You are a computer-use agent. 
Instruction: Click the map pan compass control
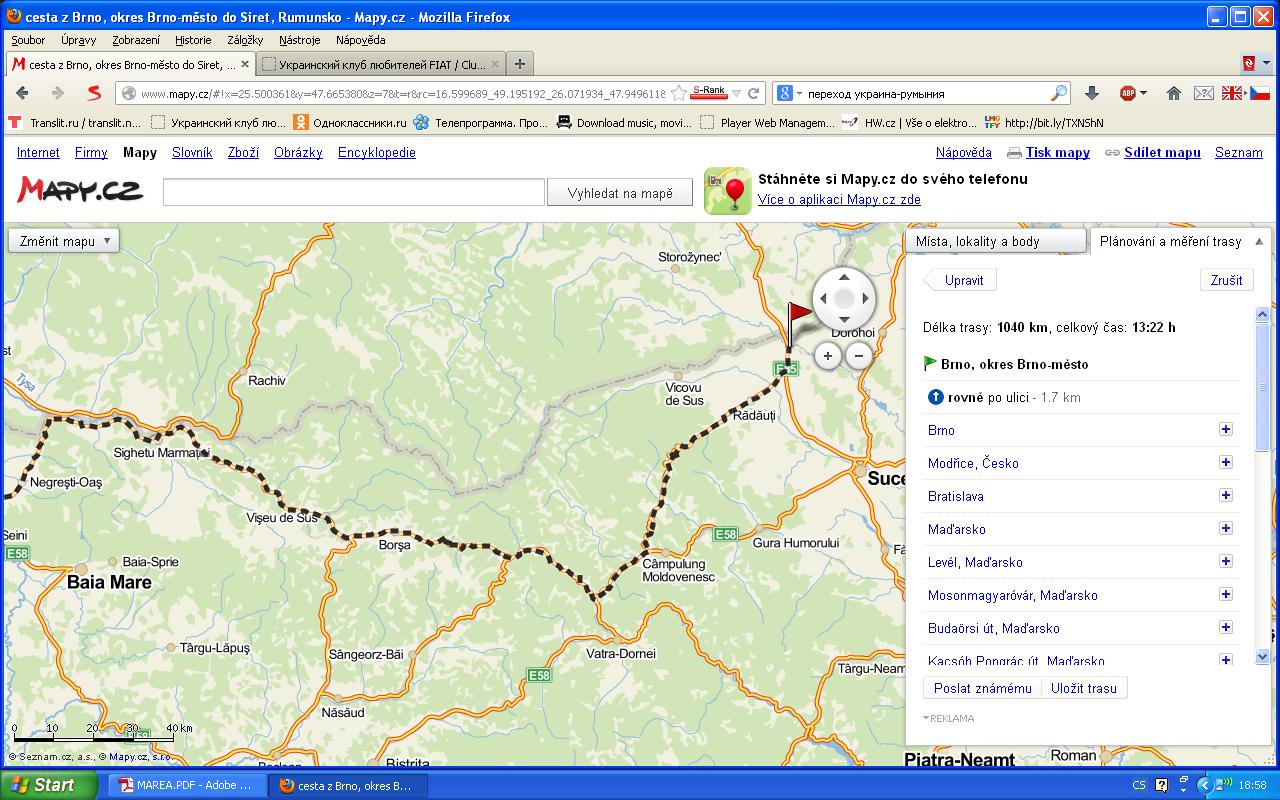844,298
